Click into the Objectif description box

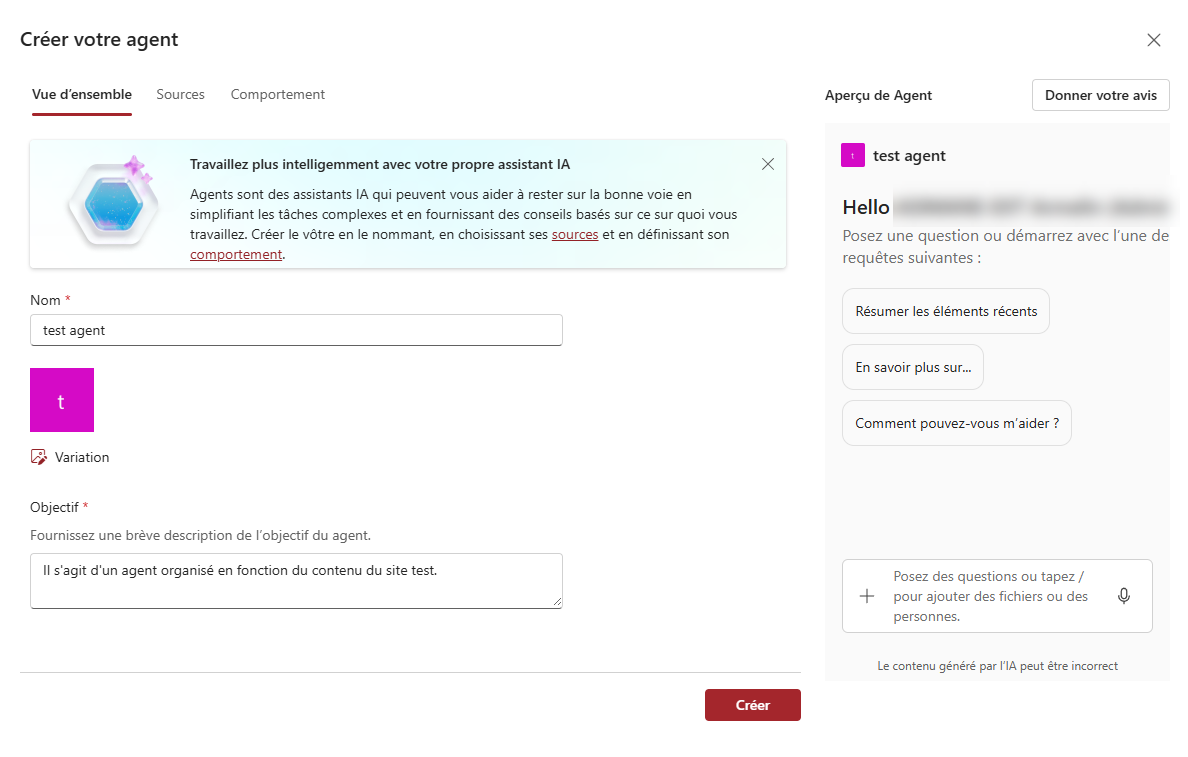[x=296, y=580]
